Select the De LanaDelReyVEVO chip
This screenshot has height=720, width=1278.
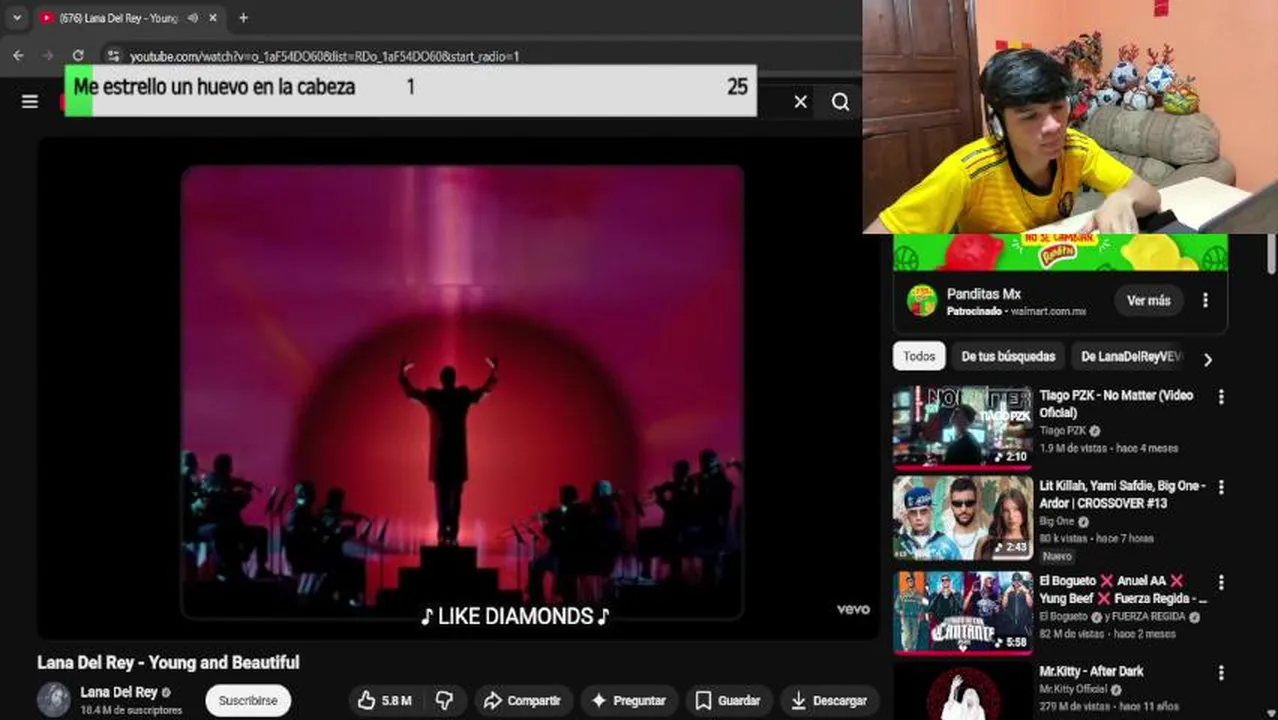point(1131,356)
